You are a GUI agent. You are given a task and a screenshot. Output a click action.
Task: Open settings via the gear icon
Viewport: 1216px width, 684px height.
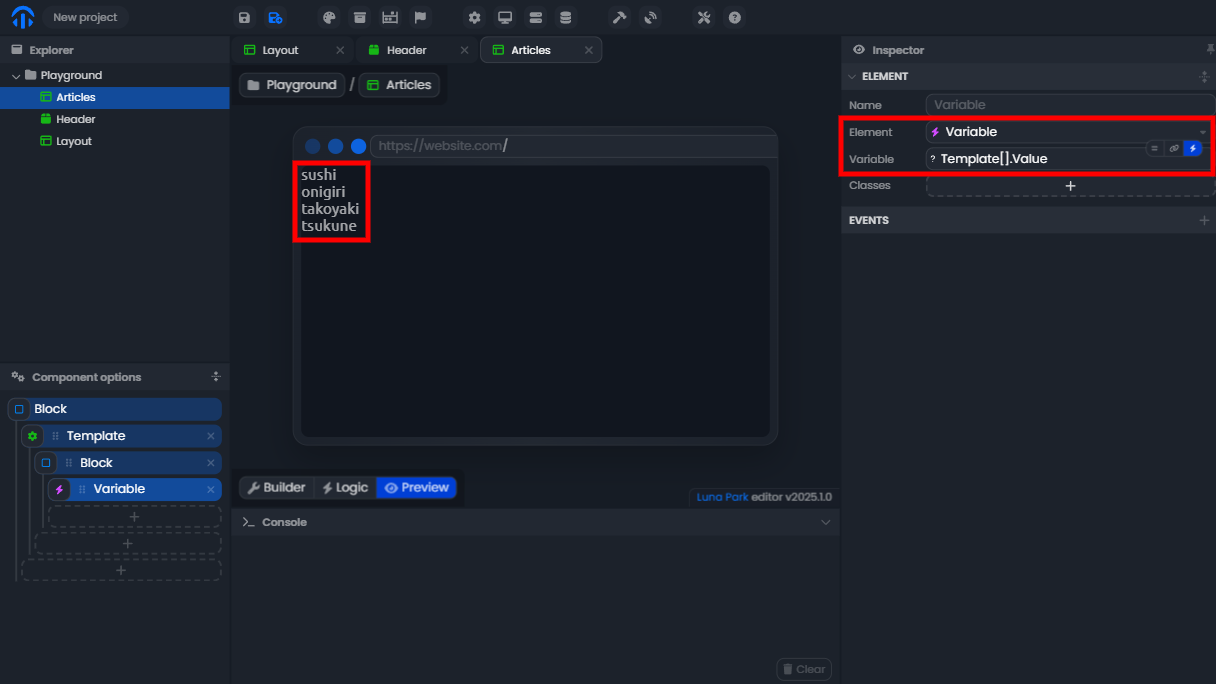[x=474, y=18]
